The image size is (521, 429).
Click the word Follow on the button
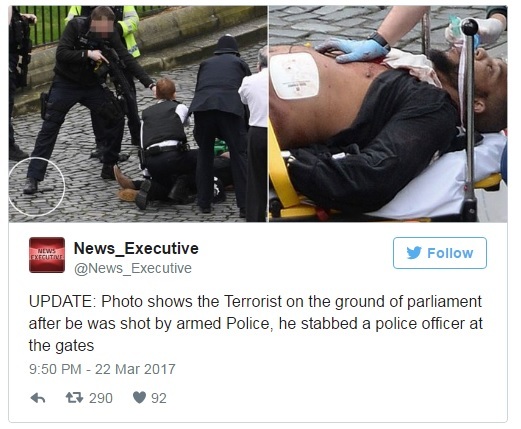450,253
